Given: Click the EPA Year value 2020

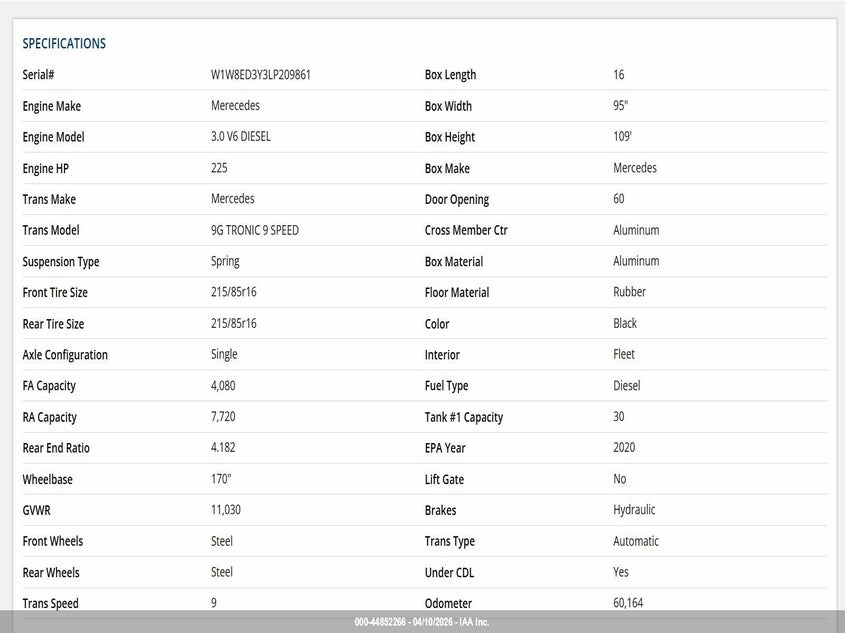Looking at the screenshot, I should click(624, 448).
